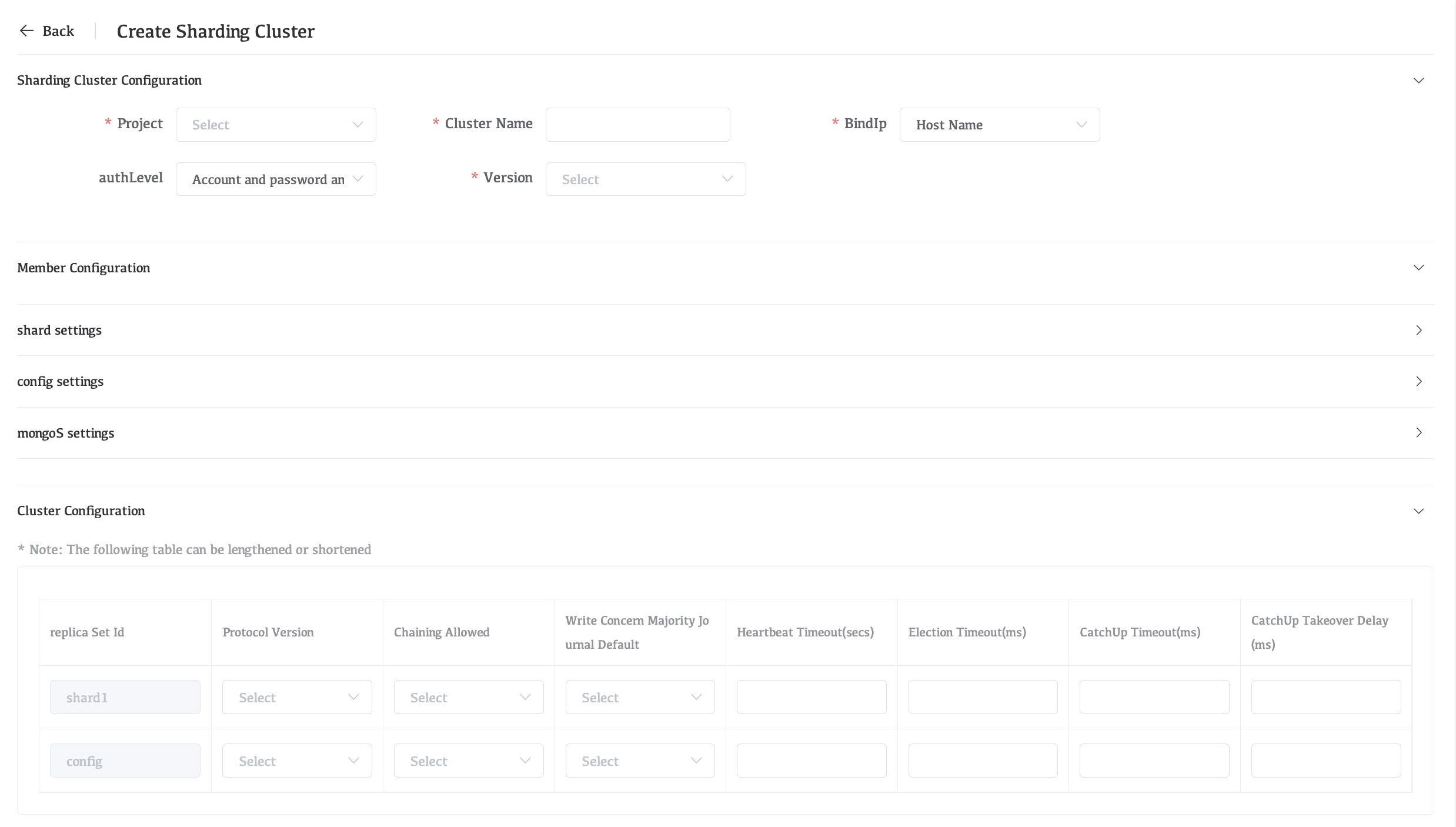Collapse the Sharding Cluster Configuration section chevron
The height and width of the screenshot is (827, 1456).
(x=1418, y=81)
